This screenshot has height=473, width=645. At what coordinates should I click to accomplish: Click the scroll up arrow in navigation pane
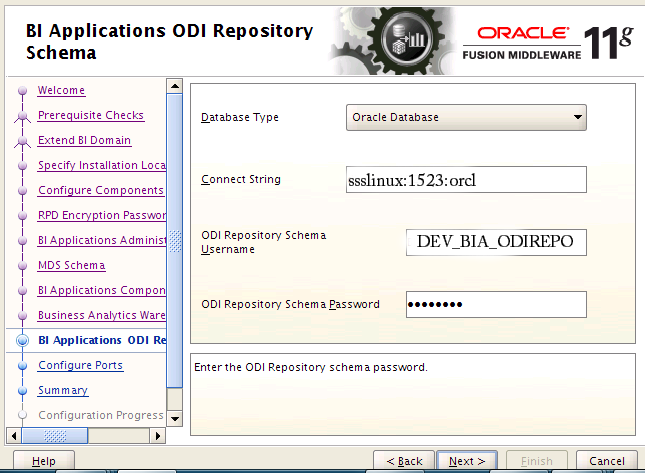[175, 86]
